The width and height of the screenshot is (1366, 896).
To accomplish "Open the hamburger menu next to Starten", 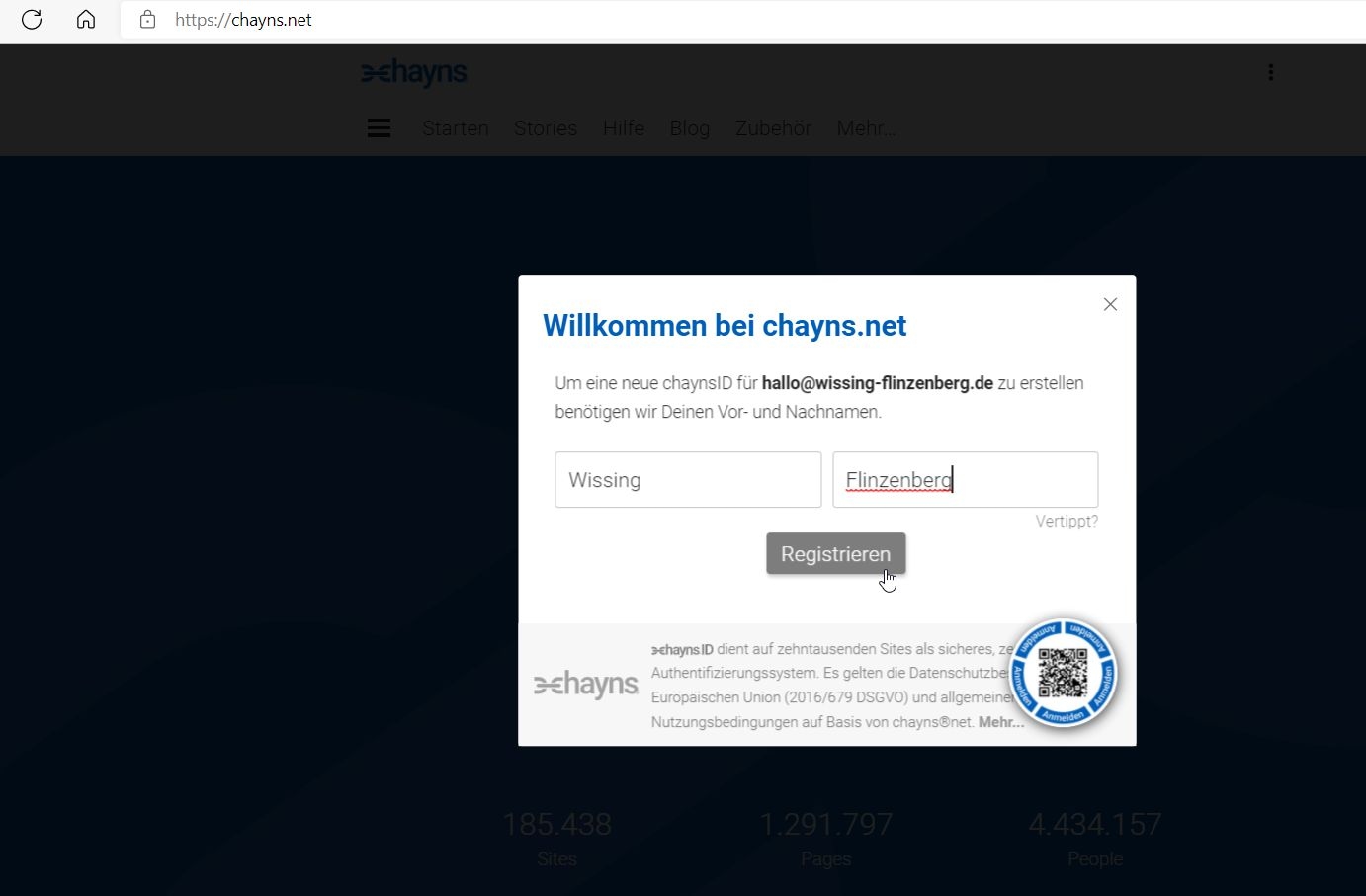I will coord(379,128).
